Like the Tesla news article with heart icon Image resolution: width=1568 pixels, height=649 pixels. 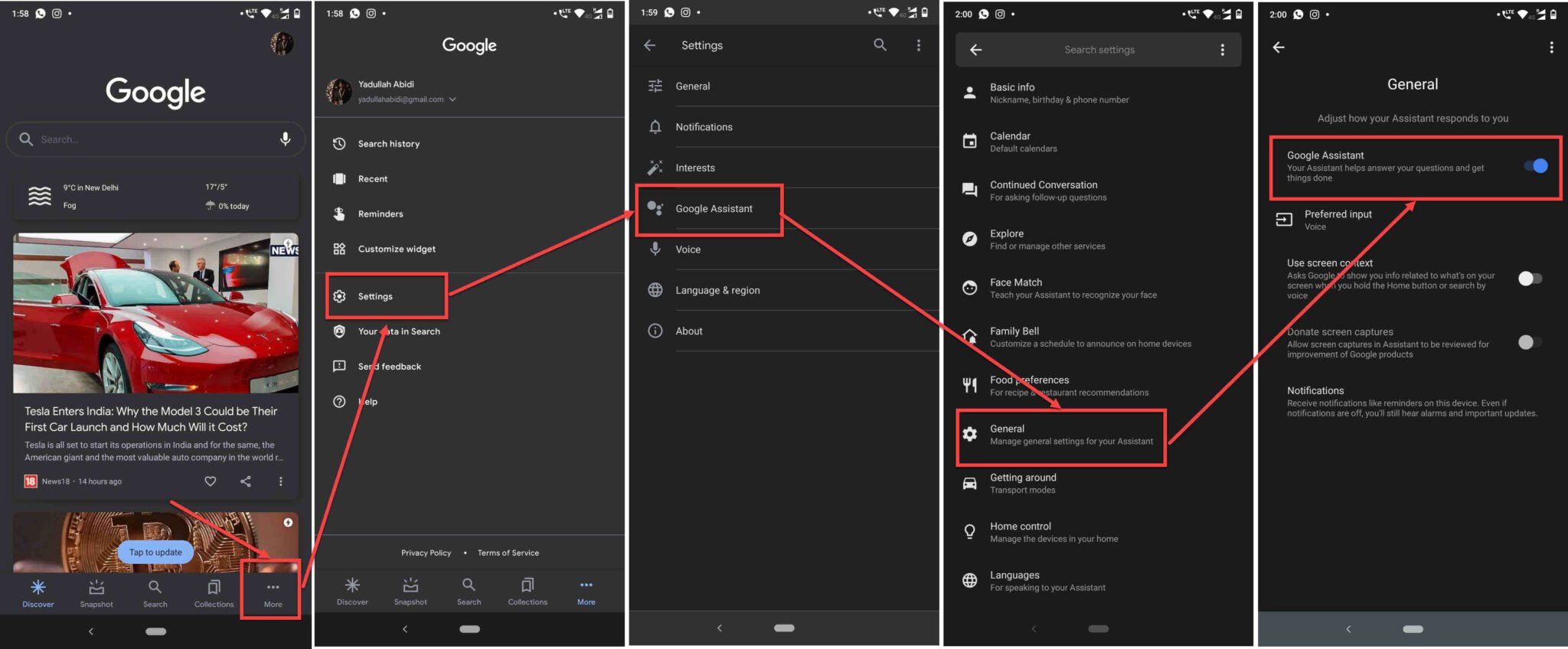210,481
